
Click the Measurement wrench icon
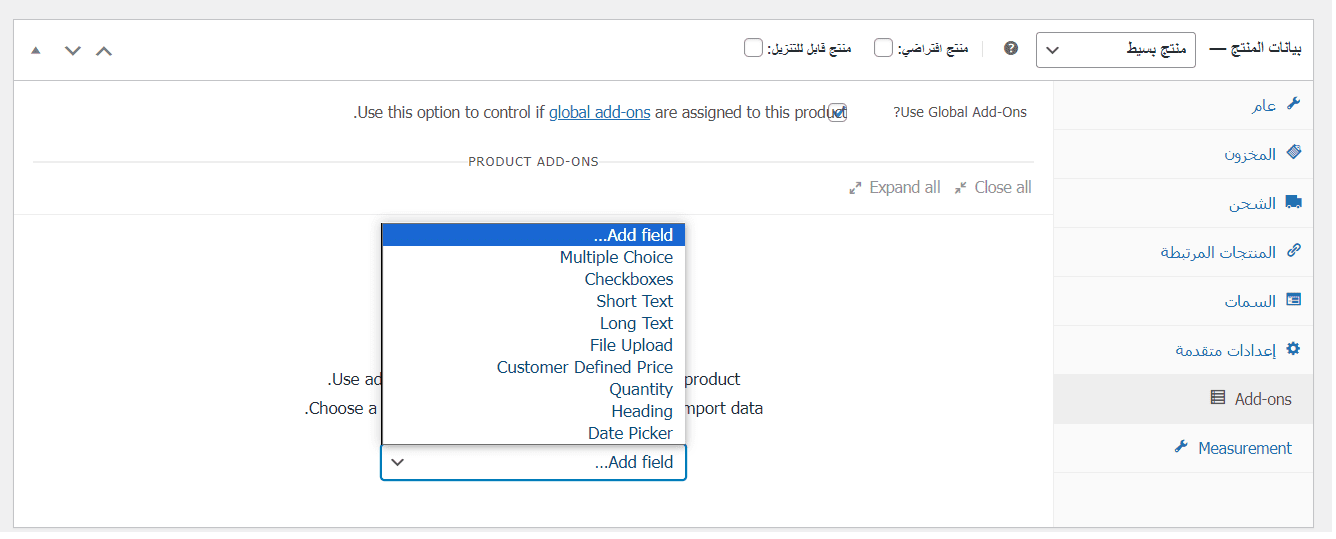pos(1181,447)
